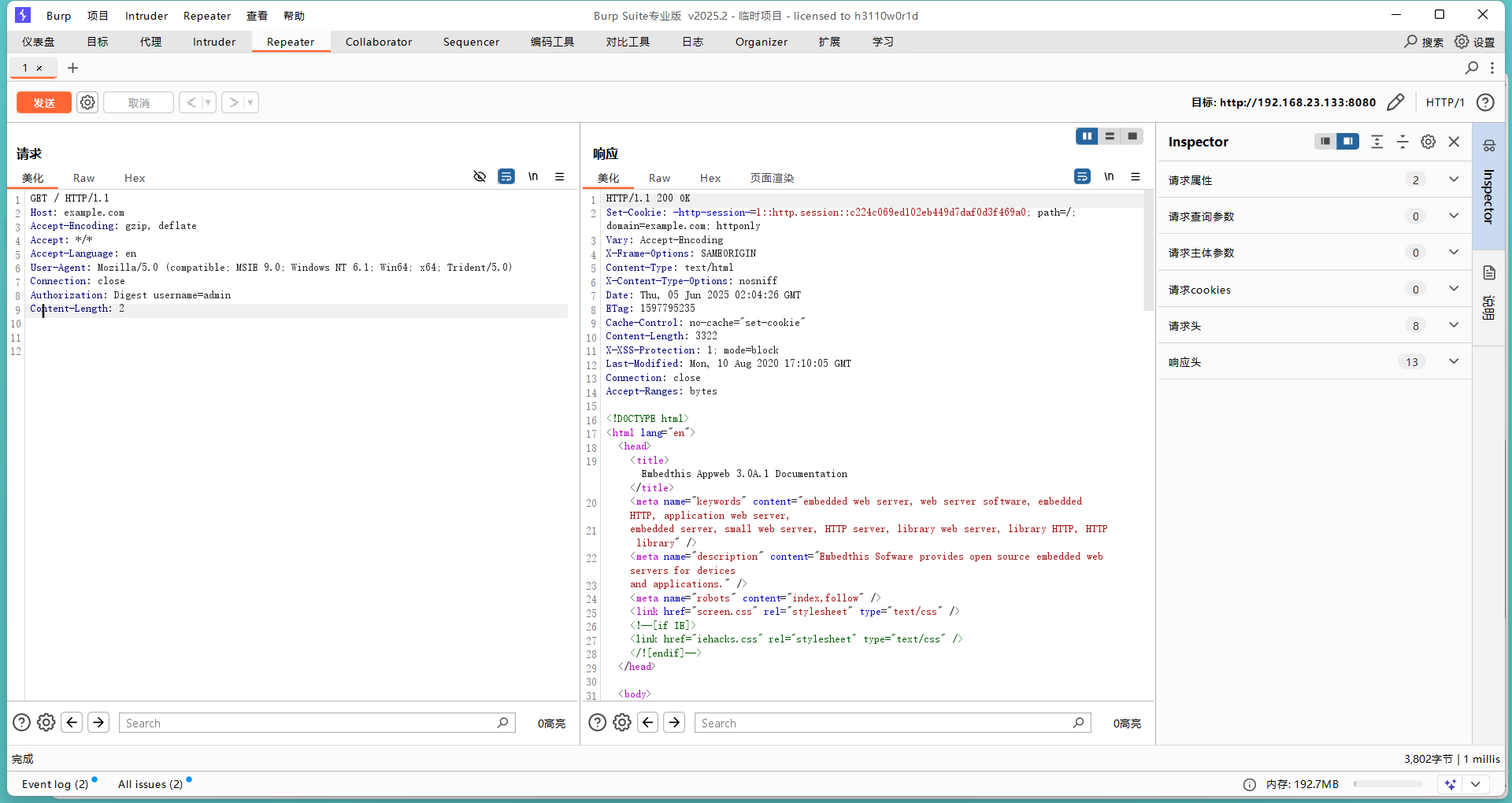Dock Inspector to the right layout
1512x803 pixels.
click(1348, 141)
